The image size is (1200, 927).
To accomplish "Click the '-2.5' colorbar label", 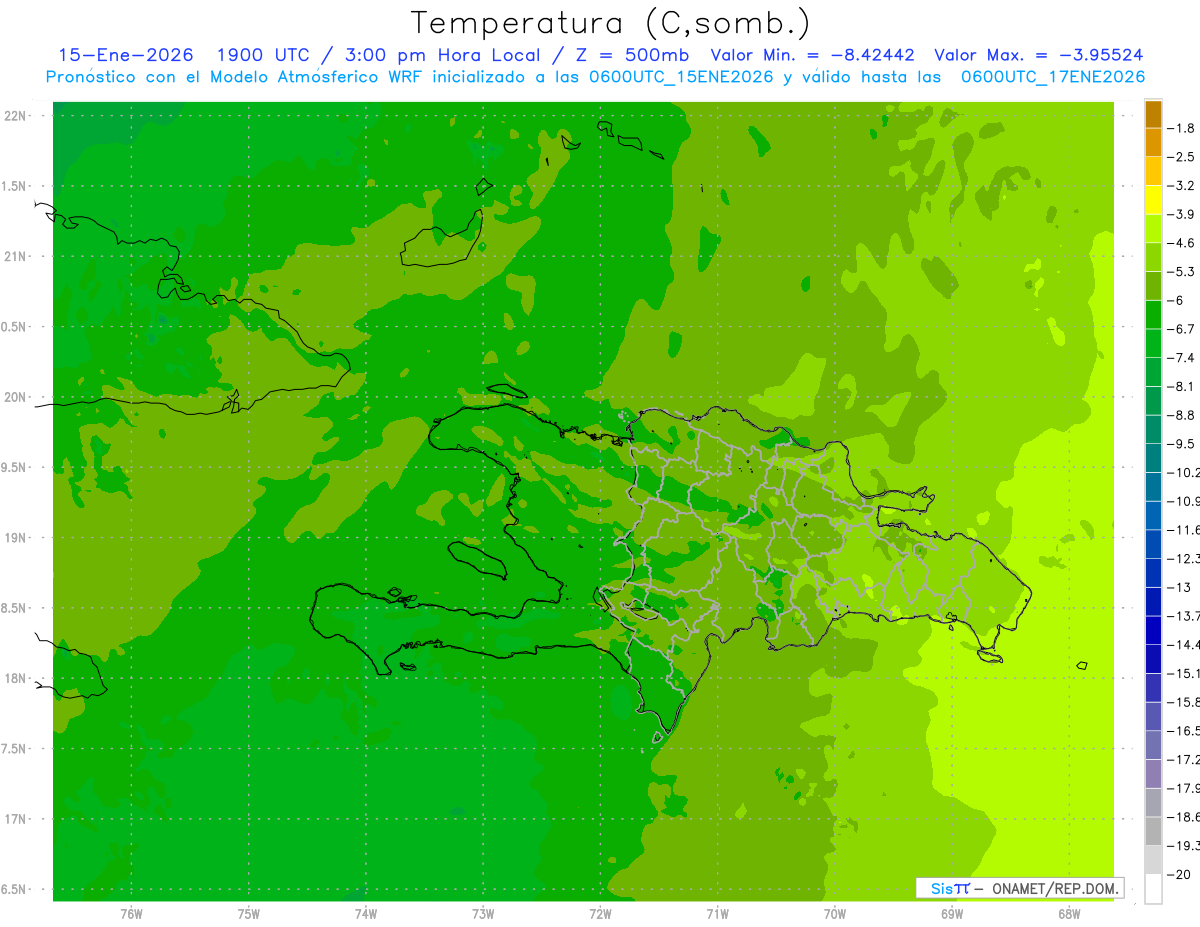I will tap(1181, 157).
